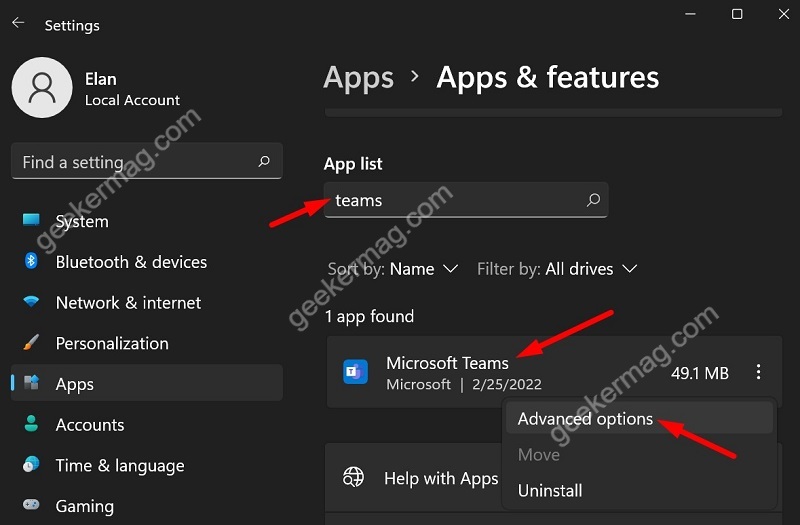Go back using the Settings back arrow
The image size is (800, 525).
[18, 23]
